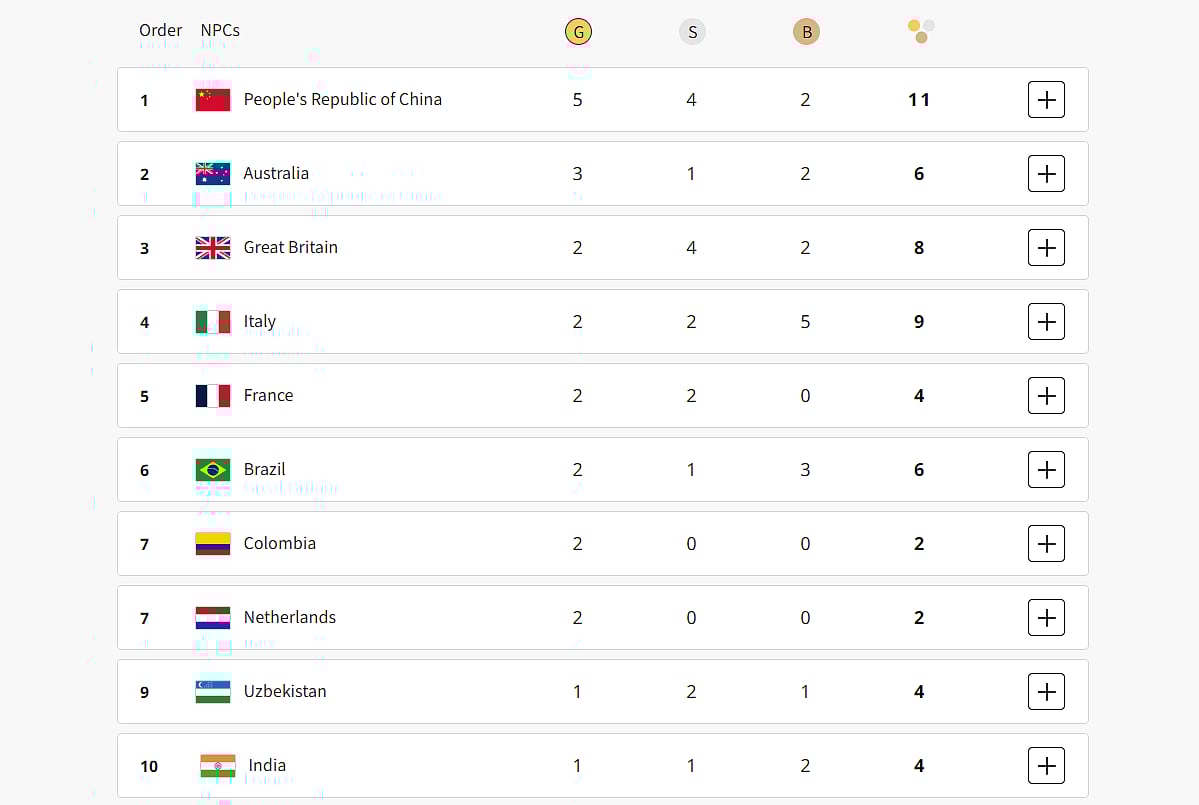1199x805 pixels.
Task: Click the Netherlands flag icon
Action: (212, 617)
